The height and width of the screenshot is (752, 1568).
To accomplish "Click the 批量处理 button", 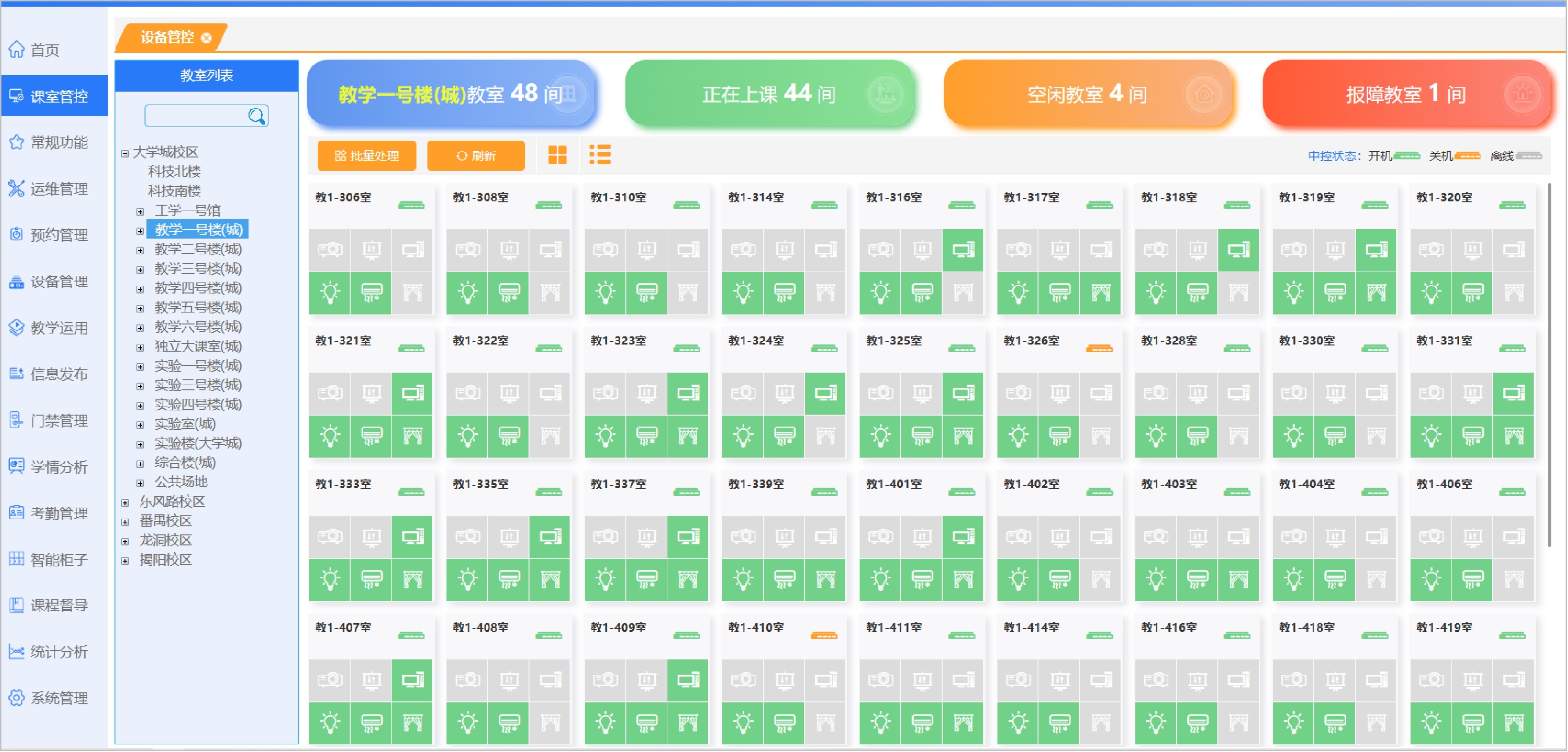I will [x=367, y=155].
